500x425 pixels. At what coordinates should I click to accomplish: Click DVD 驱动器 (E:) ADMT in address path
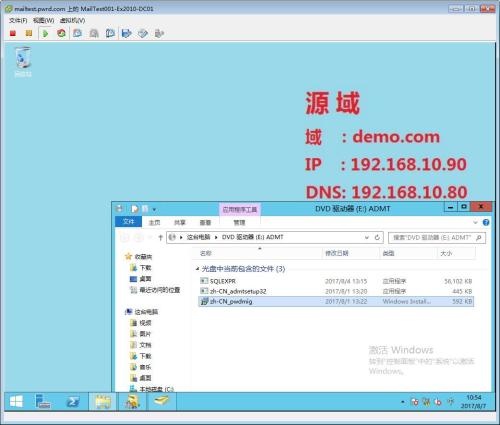252,237
